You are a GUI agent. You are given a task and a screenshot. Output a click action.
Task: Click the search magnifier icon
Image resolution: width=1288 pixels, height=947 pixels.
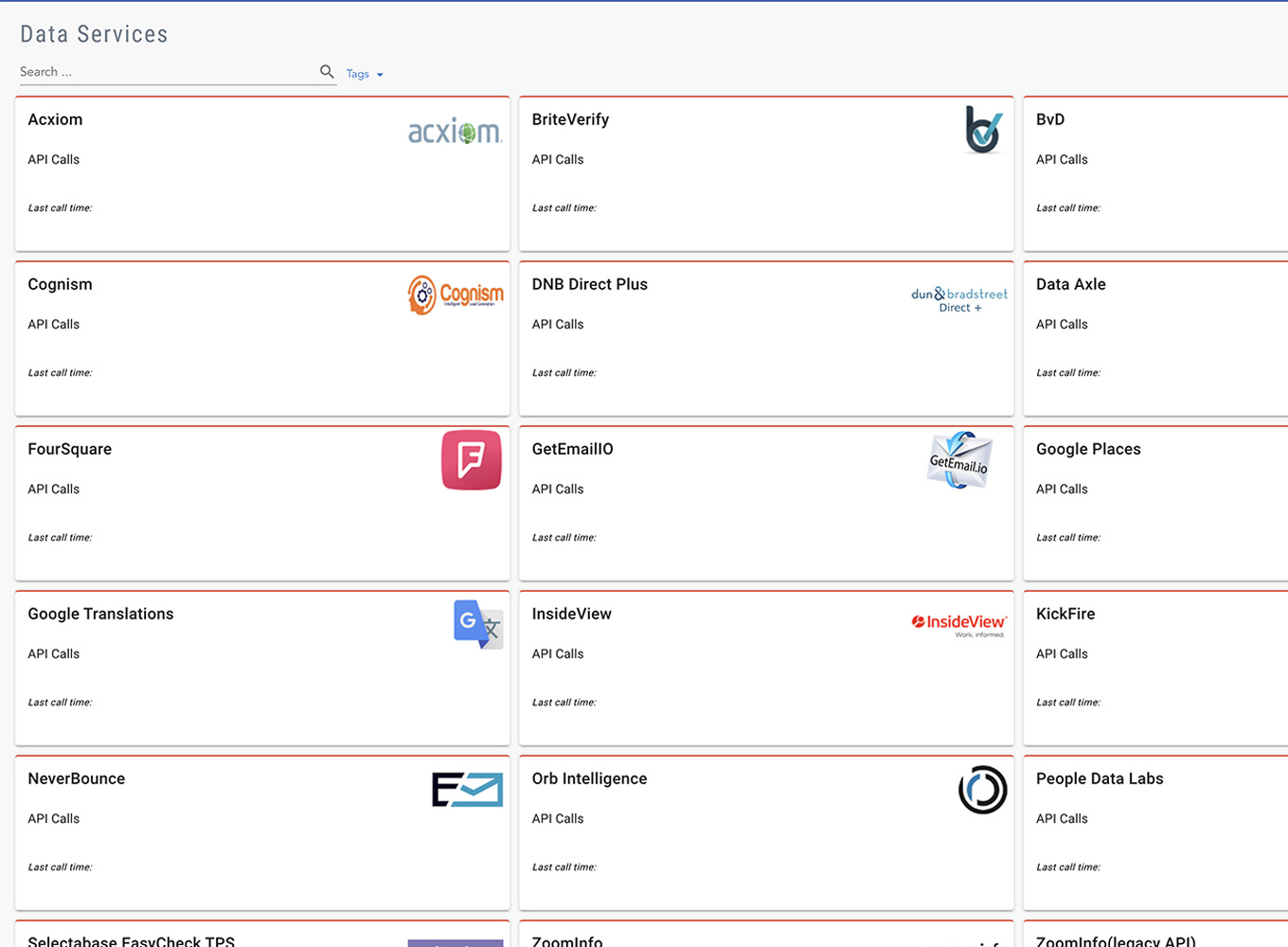click(327, 71)
